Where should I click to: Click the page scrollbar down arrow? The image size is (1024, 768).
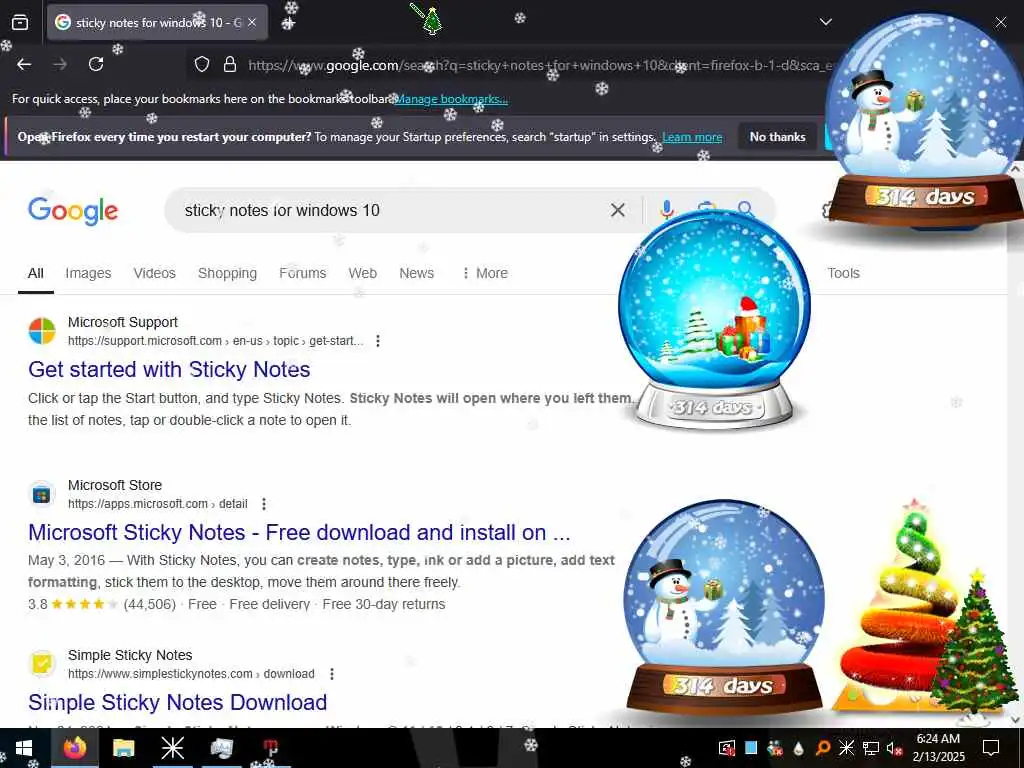[1016, 719]
